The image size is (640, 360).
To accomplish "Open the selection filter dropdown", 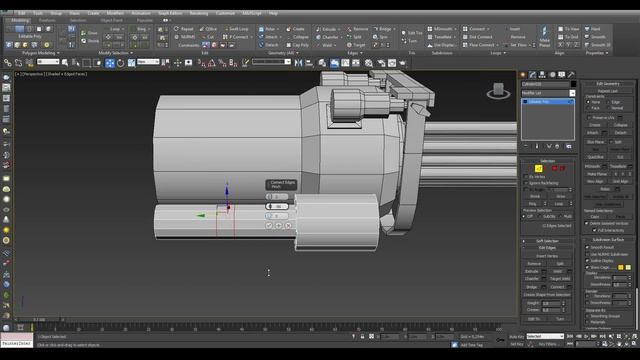I will 48,62.
